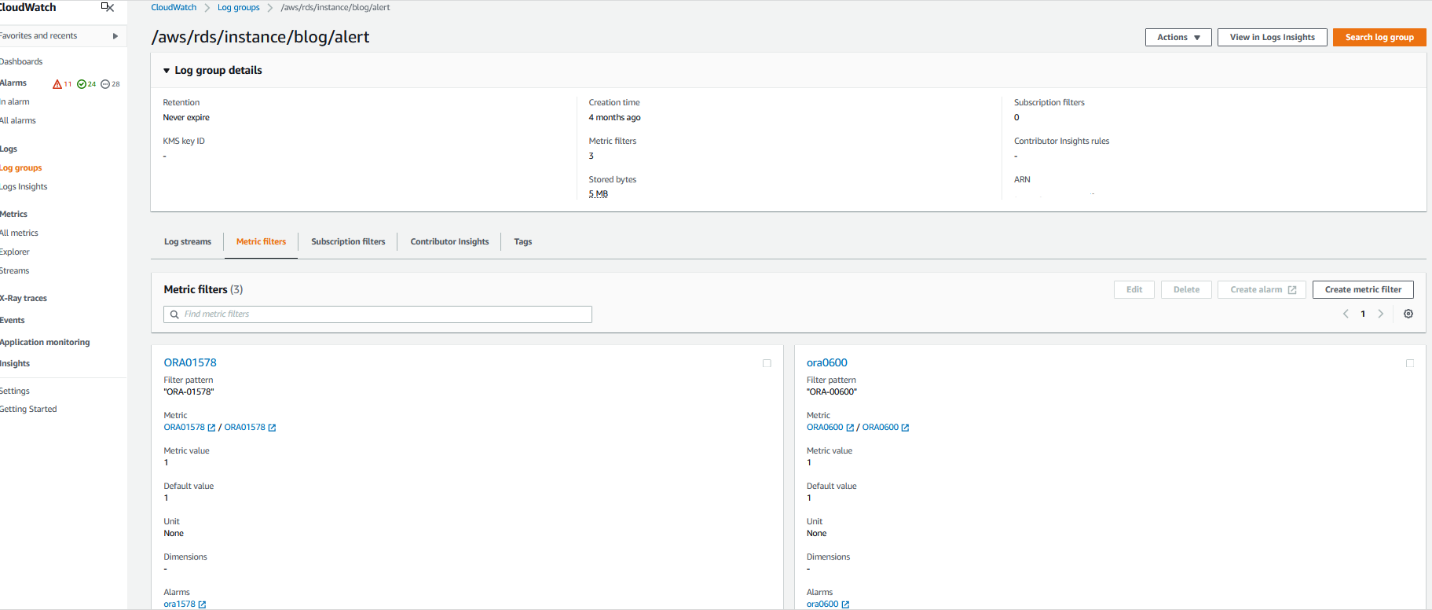This screenshot has height=610, width=1432.
Task: Go to Log groups breadcrumb link
Action: coord(238,7)
